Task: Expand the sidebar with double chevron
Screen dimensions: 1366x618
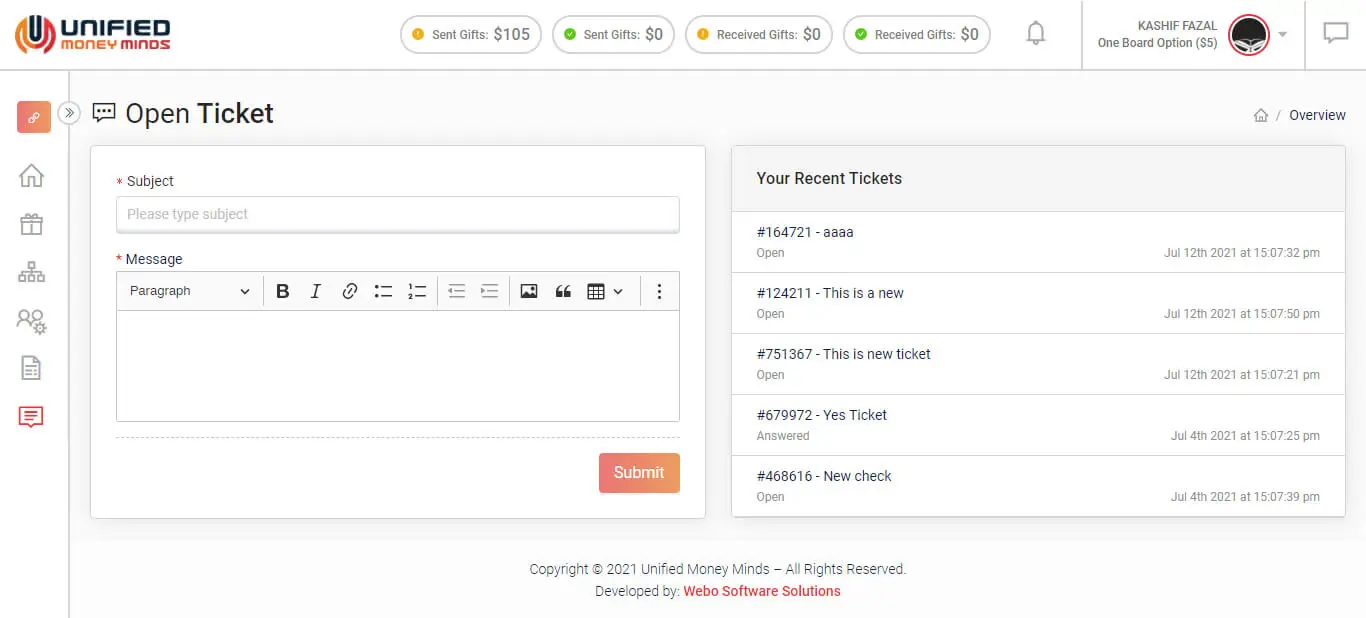Action: click(x=69, y=113)
